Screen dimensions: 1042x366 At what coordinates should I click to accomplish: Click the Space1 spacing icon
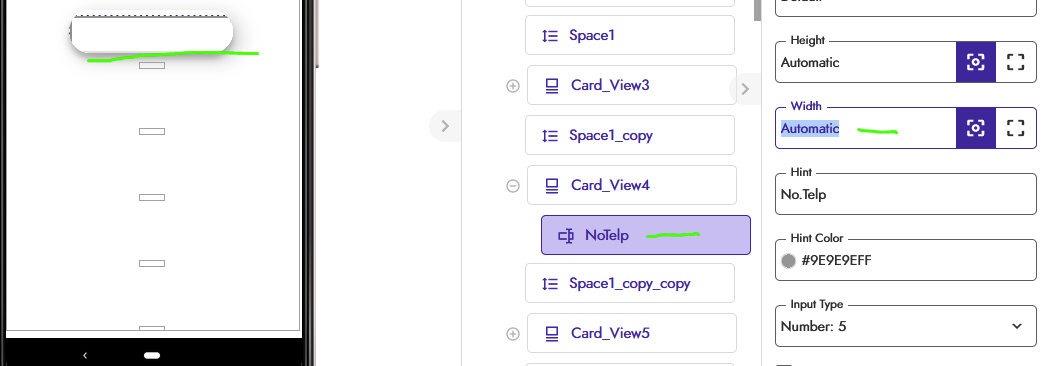point(550,35)
